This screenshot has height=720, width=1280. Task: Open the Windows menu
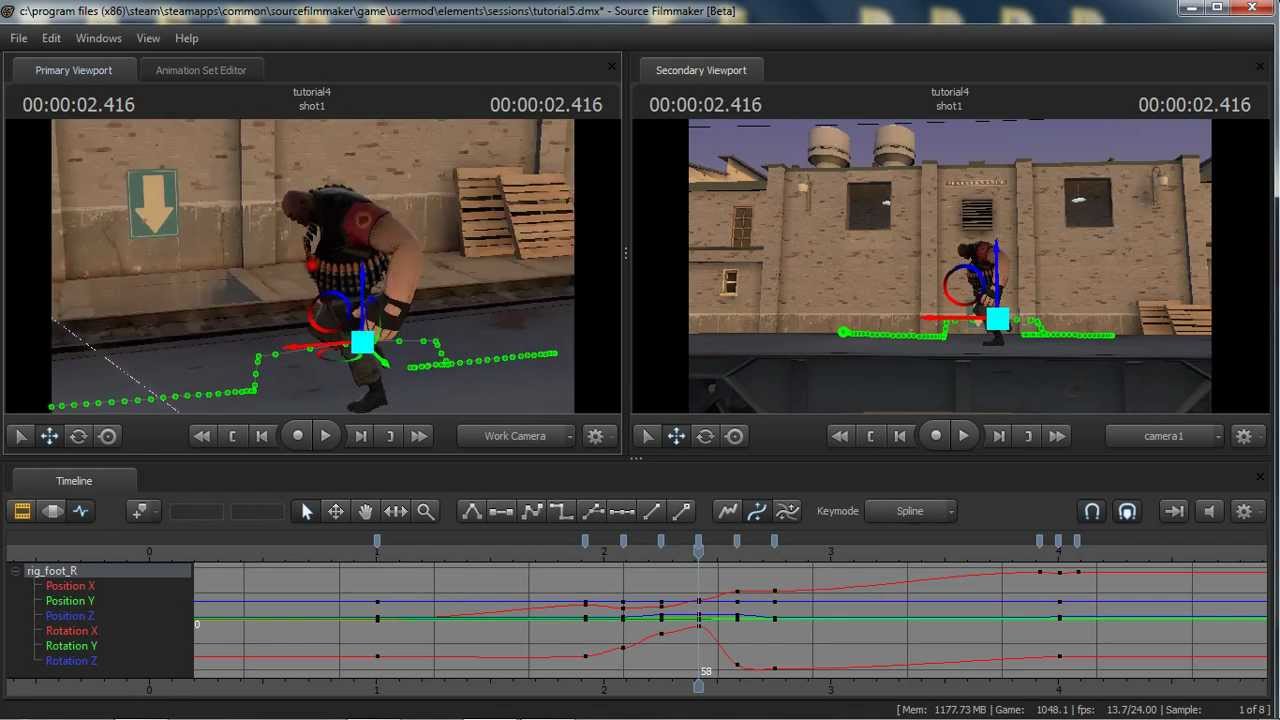pos(99,38)
